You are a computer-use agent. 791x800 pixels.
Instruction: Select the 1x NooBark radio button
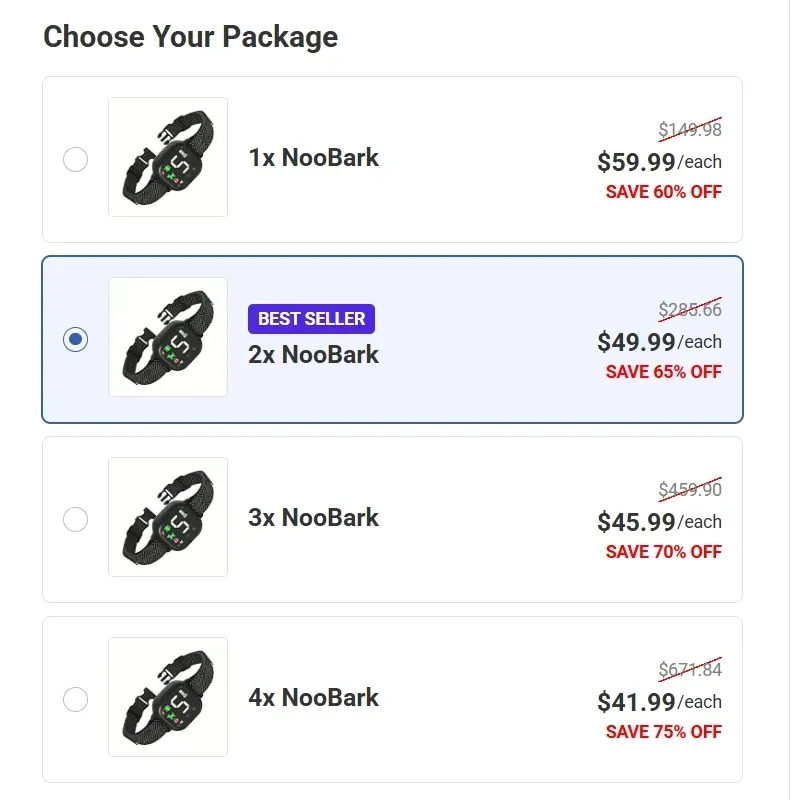click(75, 159)
